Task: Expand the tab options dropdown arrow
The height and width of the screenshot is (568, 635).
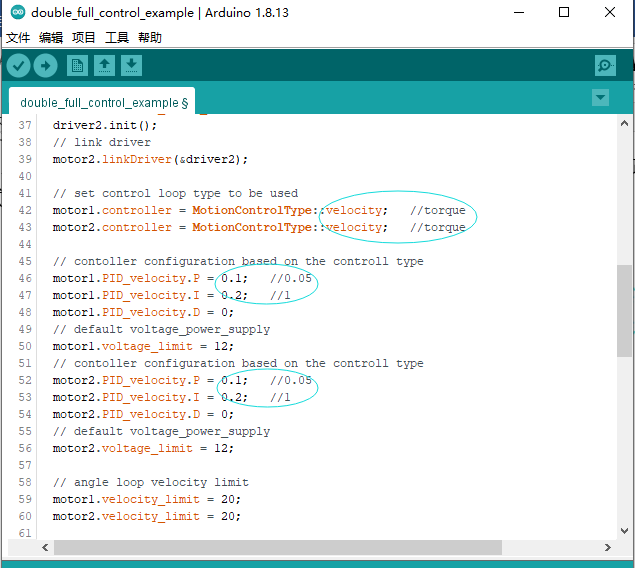Action: [x=600, y=98]
